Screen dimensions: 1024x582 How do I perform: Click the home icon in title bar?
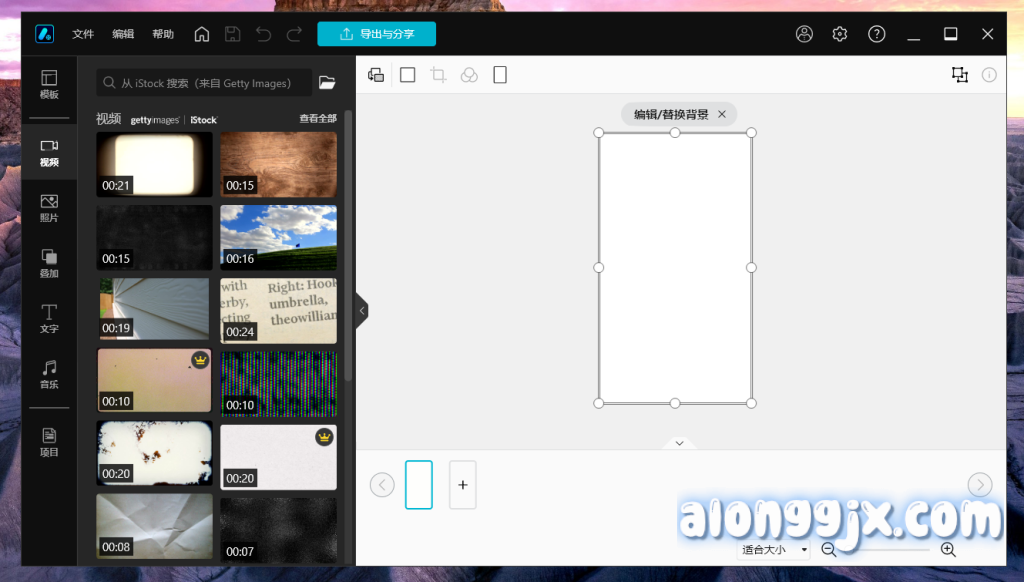click(x=202, y=34)
